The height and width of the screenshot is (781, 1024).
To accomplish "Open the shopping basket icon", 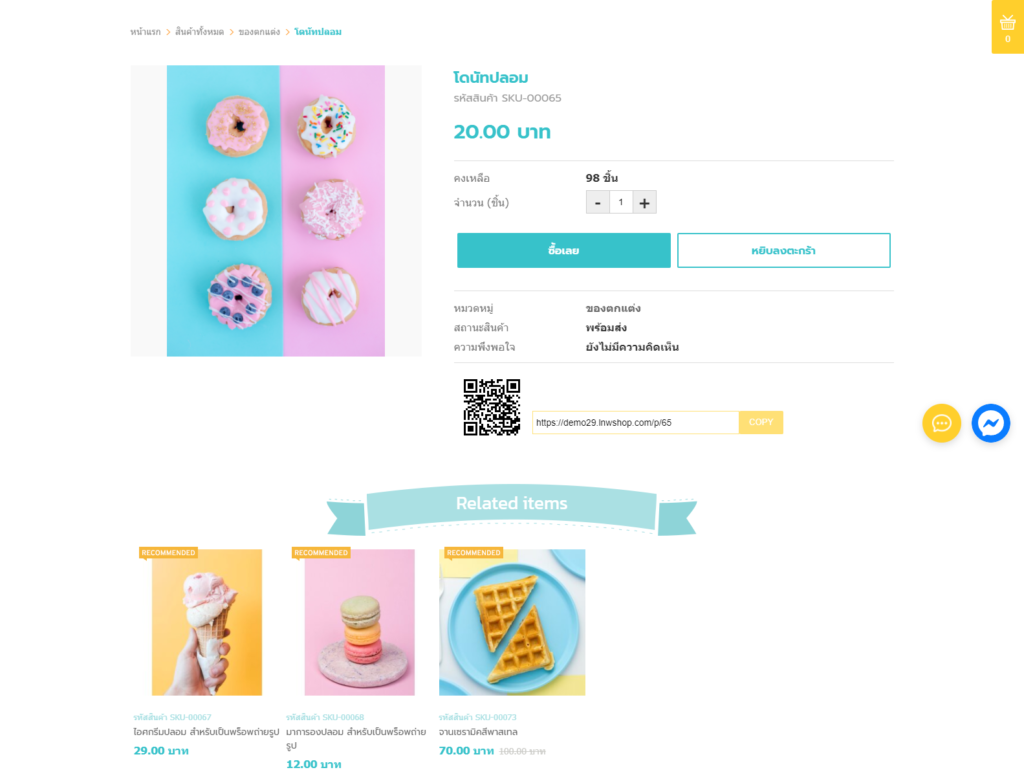I will (x=1007, y=25).
